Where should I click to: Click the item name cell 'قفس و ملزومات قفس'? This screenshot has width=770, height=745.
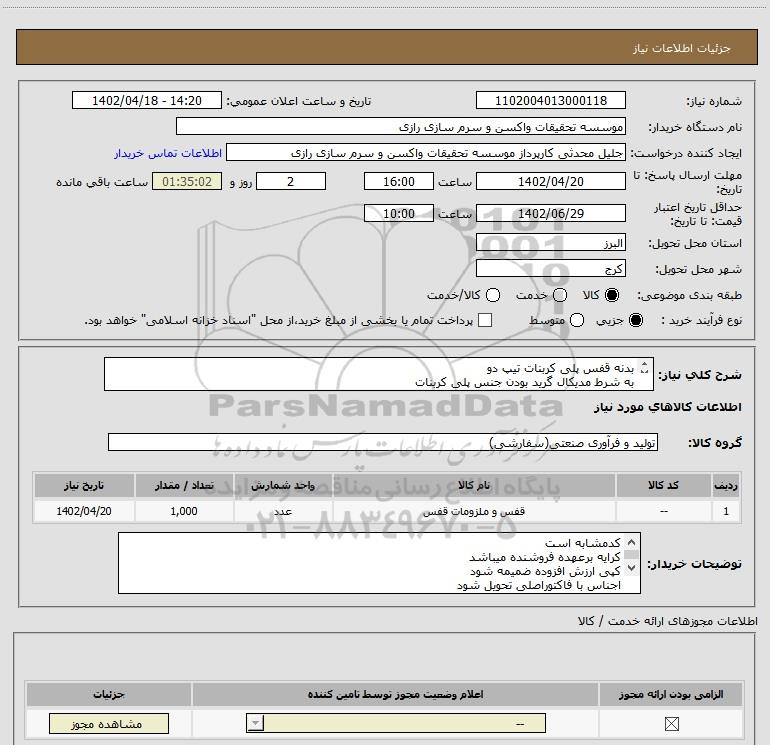474,511
